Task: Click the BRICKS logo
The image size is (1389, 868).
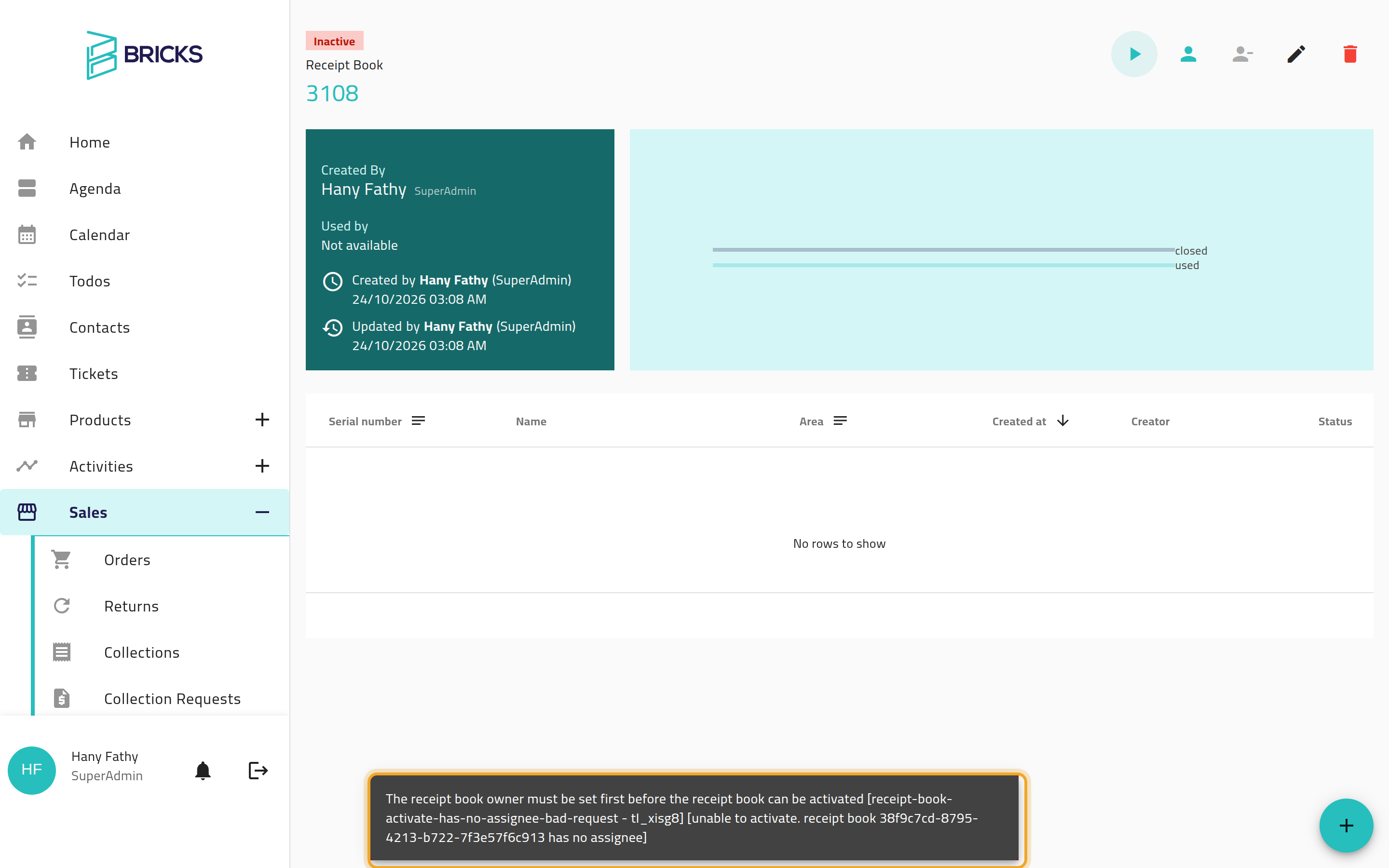Action: tap(144, 54)
